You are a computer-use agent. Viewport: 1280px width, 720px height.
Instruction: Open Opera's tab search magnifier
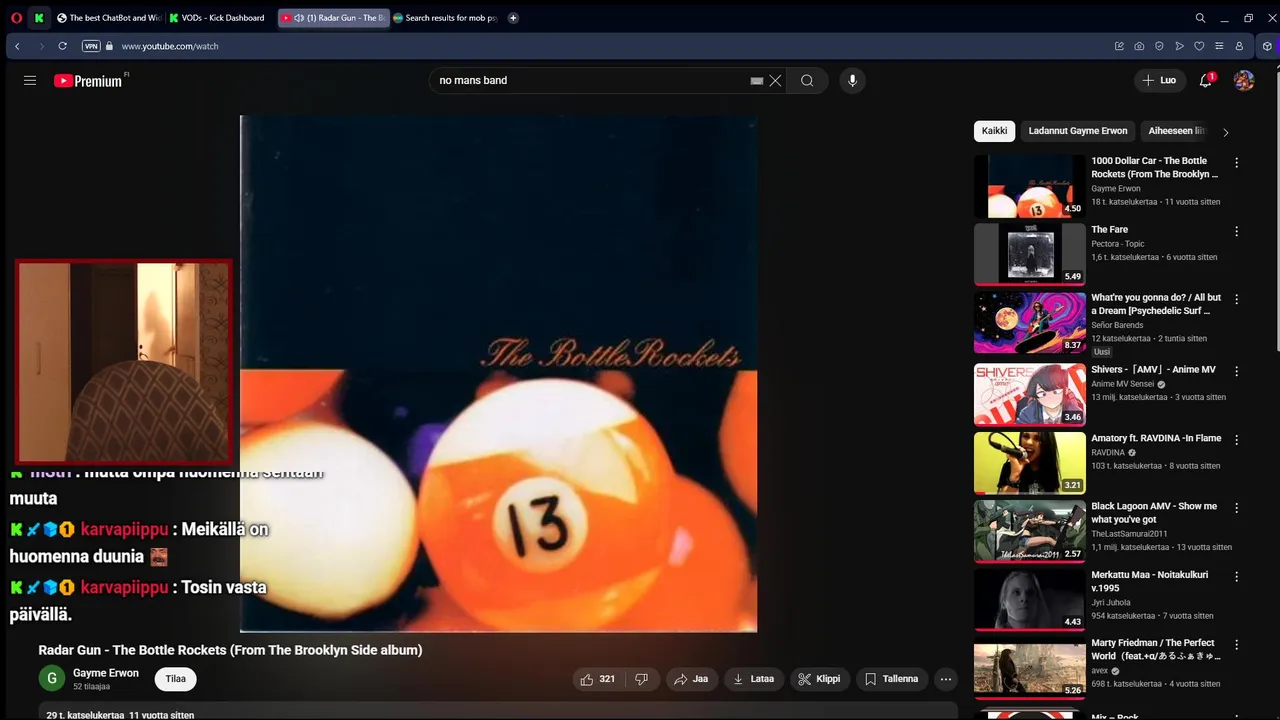[x=1200, y=18]
